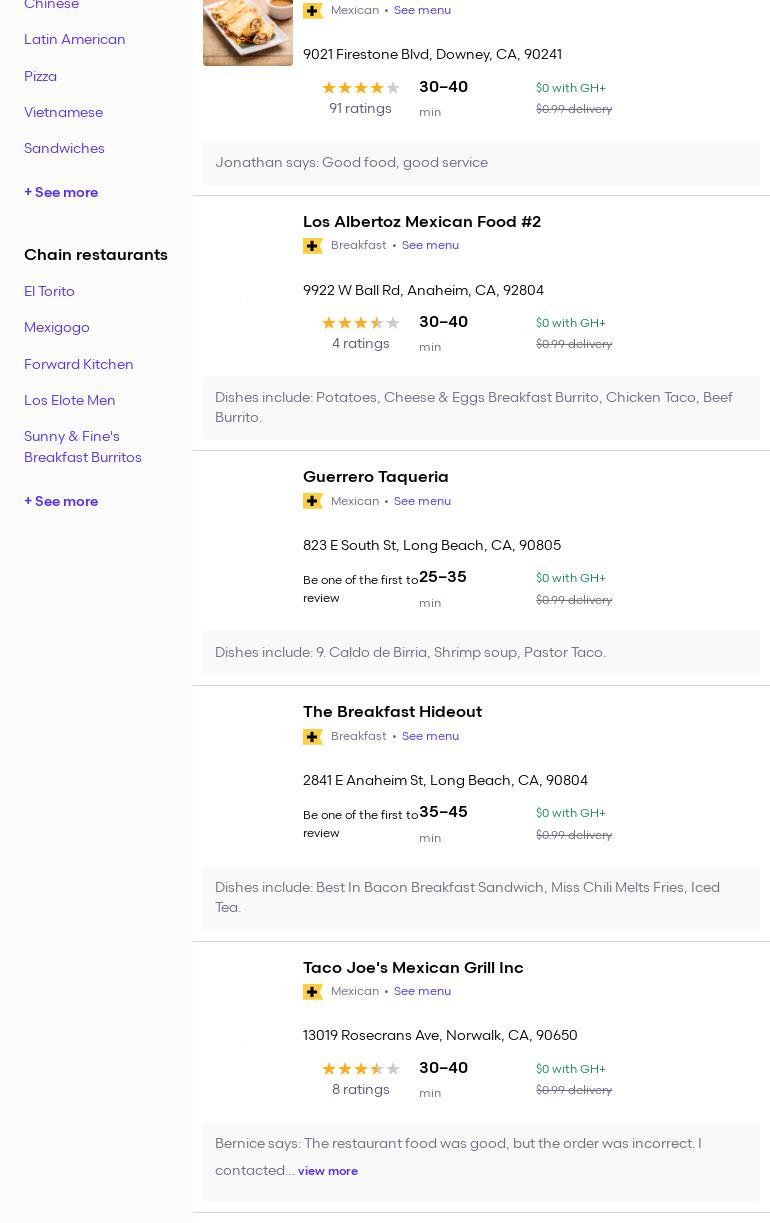
Task: Open Sunny & Fine's Breakfast Burritos
Action: click(x=82, y=447)
